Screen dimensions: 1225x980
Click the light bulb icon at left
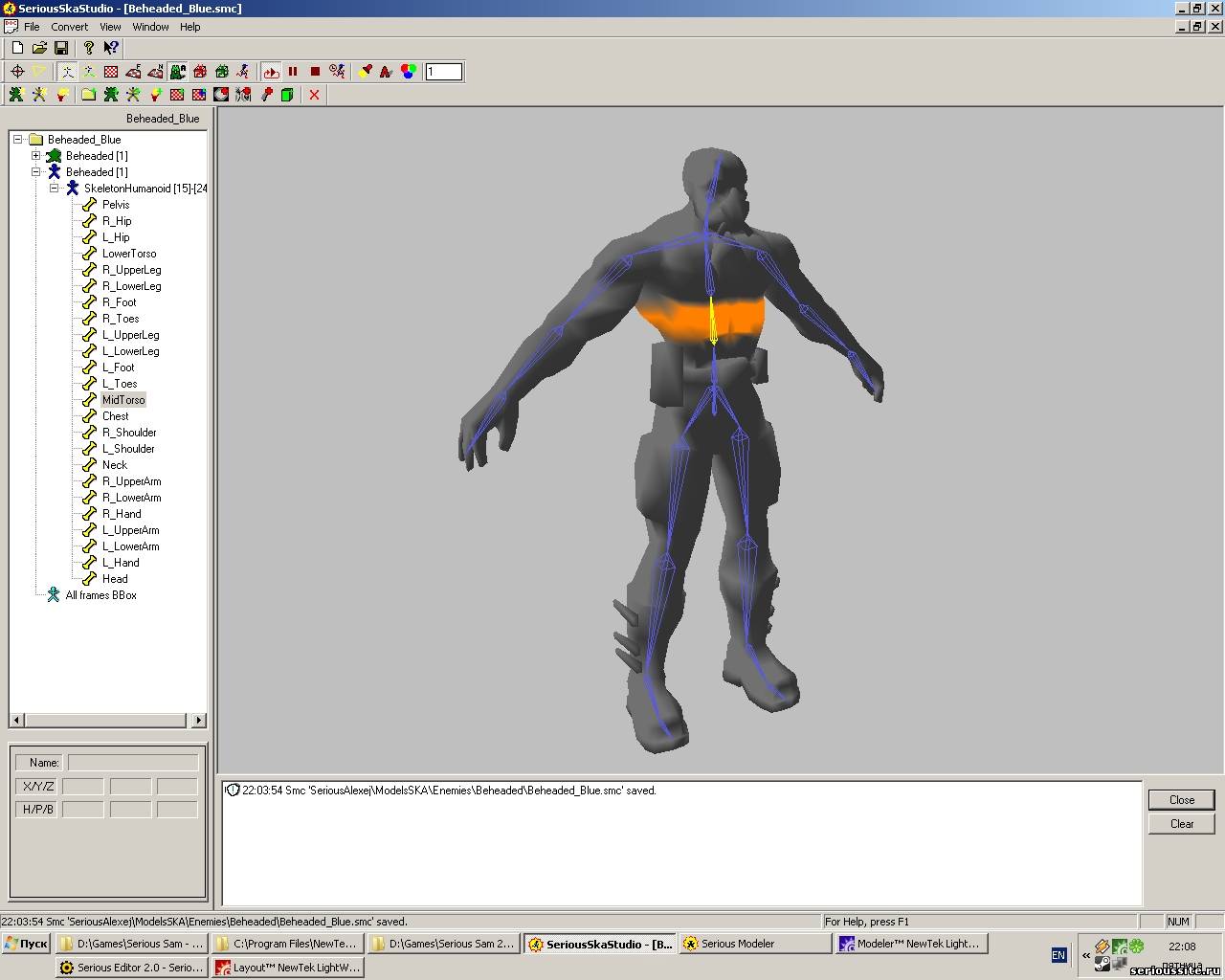(x=61, y=95)
